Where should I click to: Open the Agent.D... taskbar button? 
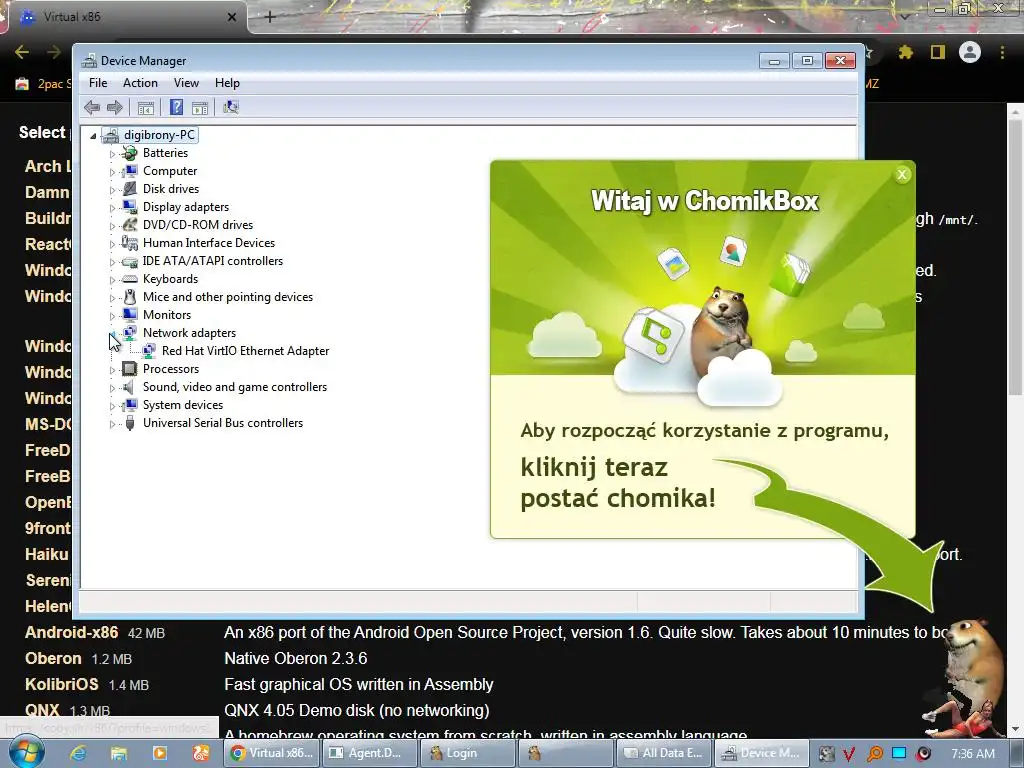(368, 753)
